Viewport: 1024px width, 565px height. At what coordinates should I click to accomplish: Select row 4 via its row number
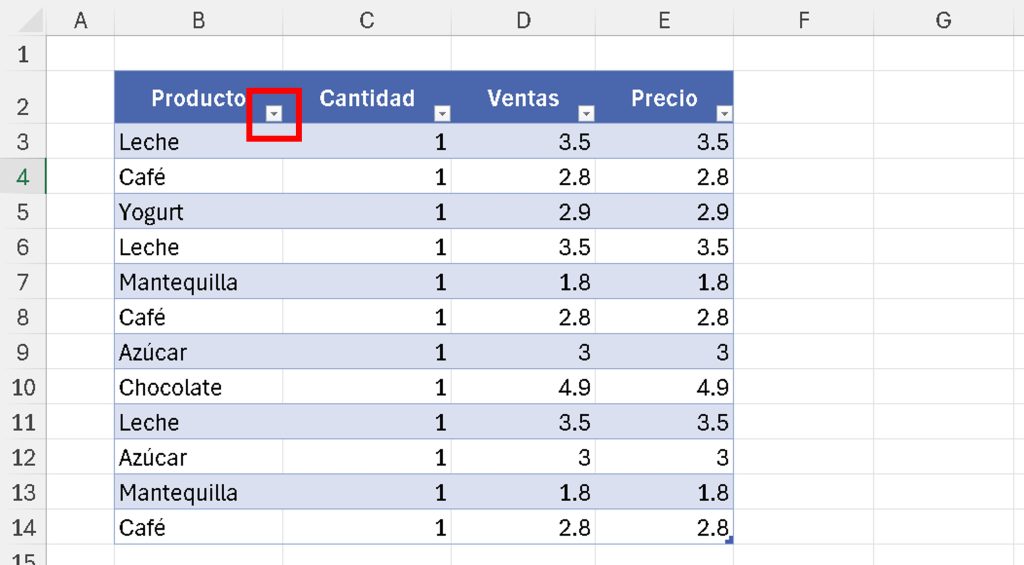pyautogui.click(x=23, y=178)
